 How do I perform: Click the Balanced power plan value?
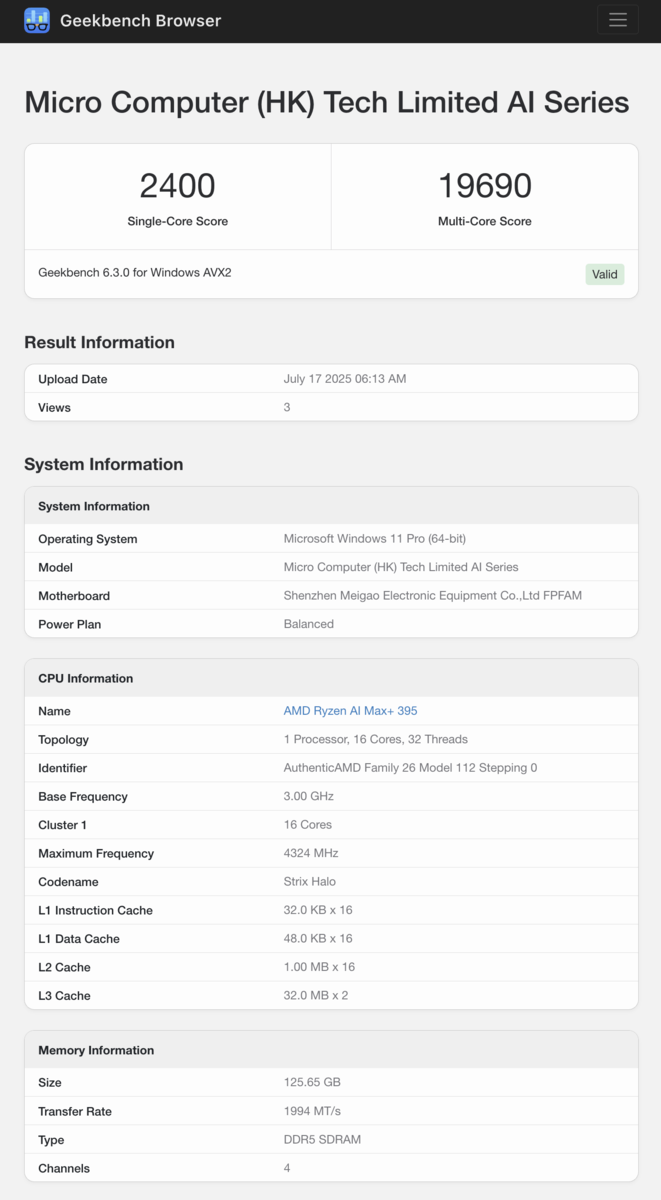coord(309,624)
